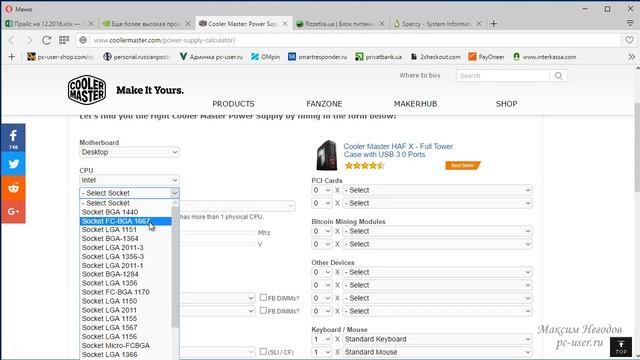Viewport: 640px width, 360px height.
Task: Open a new browser tab
Action: tap(493, 24)
